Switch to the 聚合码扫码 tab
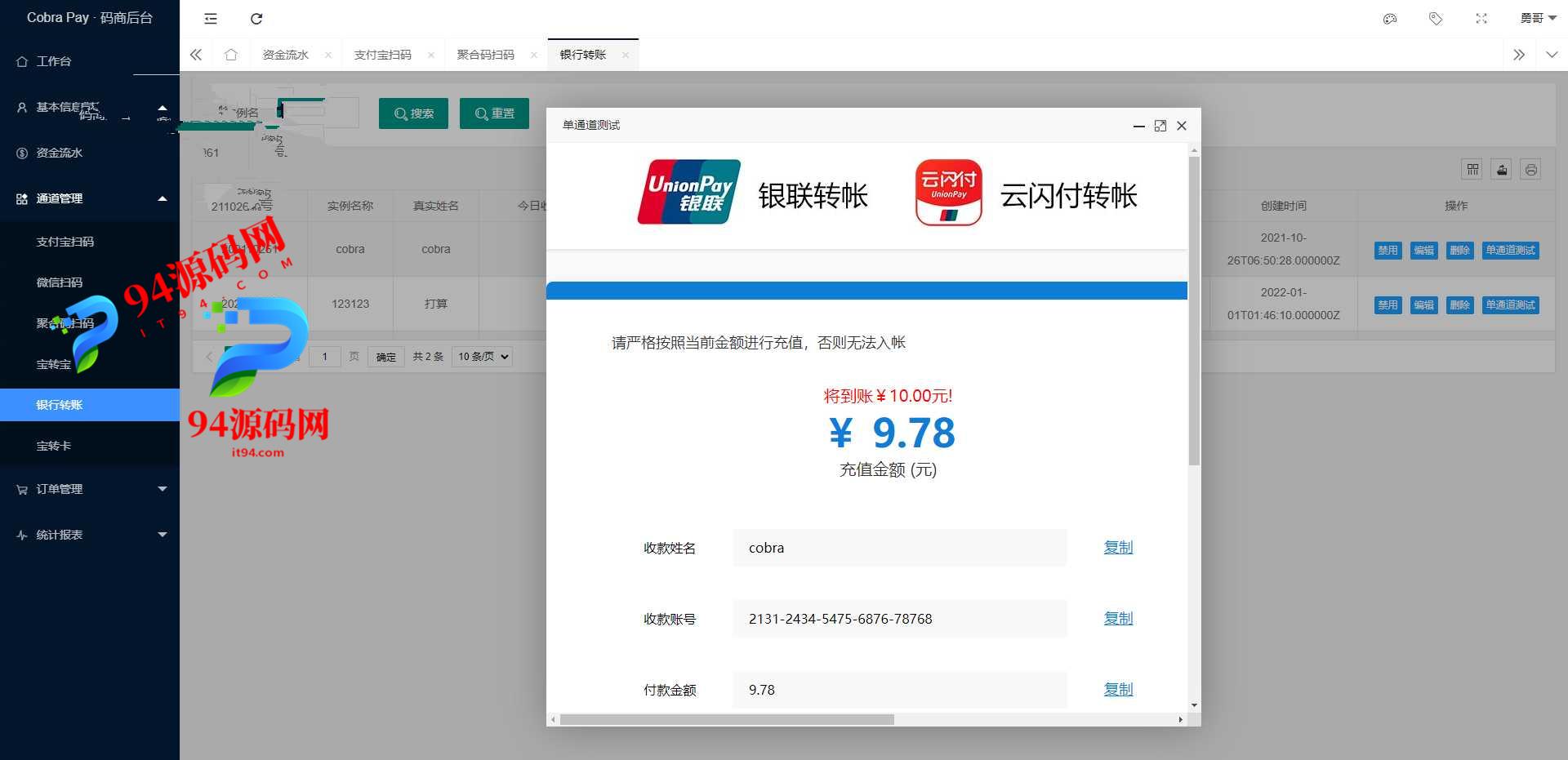This screenshot has width=1568, height=760. click(485, 55)
